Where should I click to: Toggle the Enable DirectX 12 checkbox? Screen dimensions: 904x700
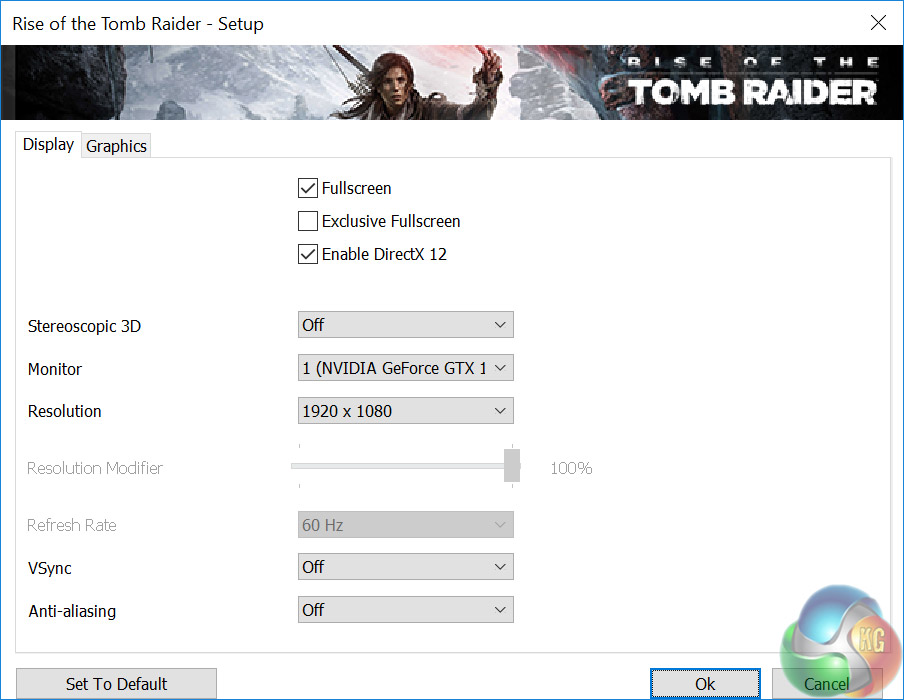308,254
